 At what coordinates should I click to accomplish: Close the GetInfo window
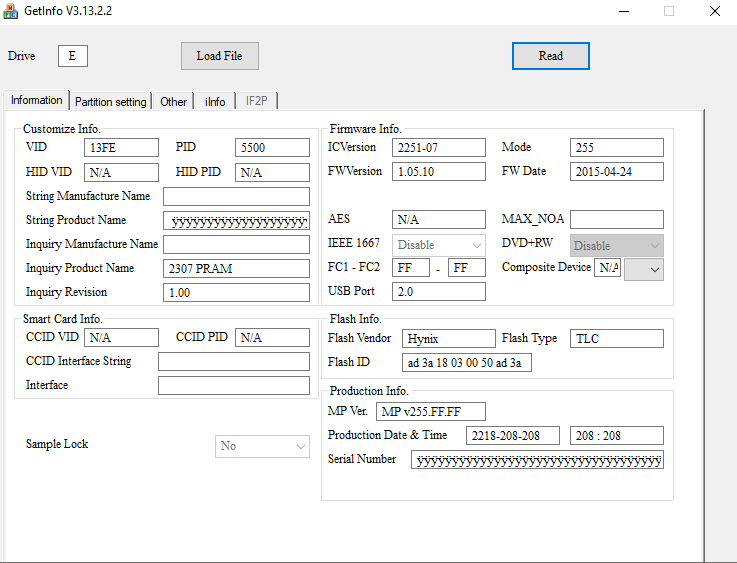pos(715,11)
